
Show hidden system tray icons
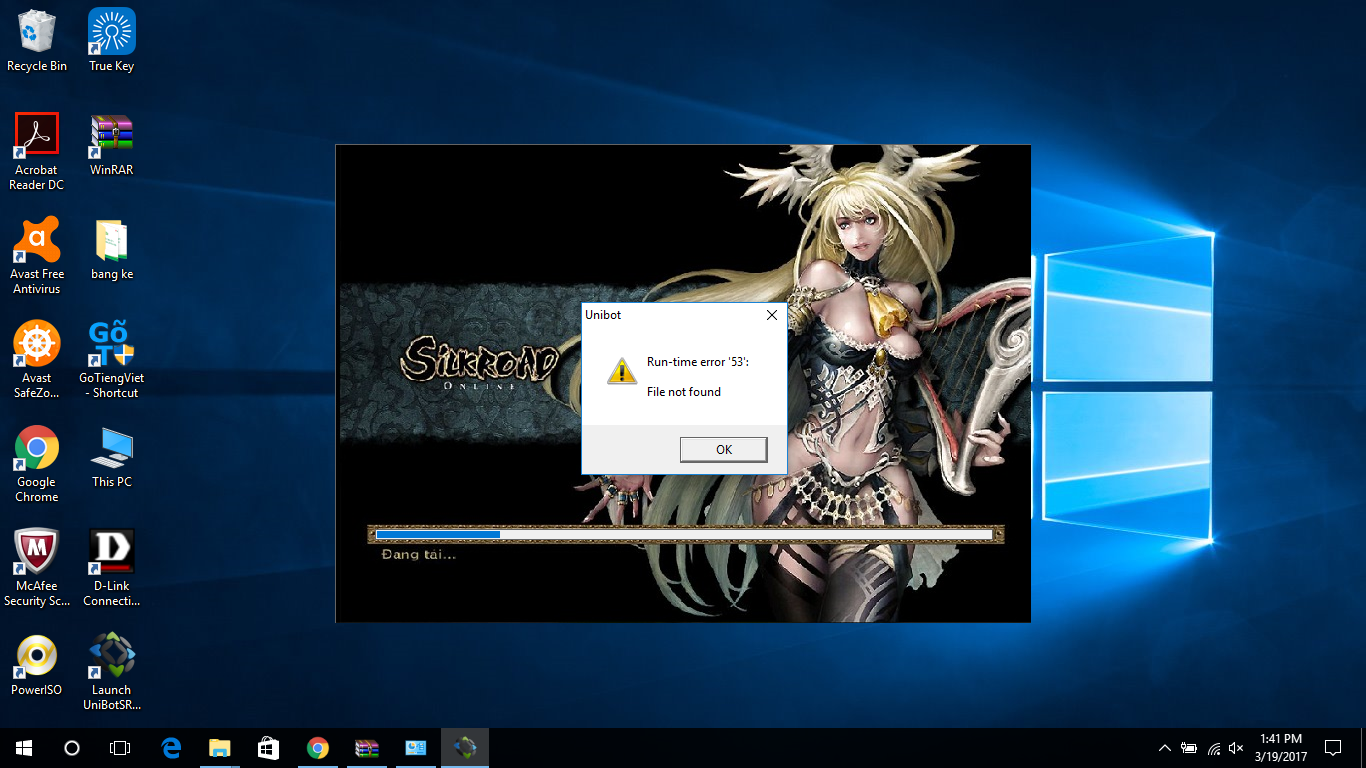(x=1165, y=748)
